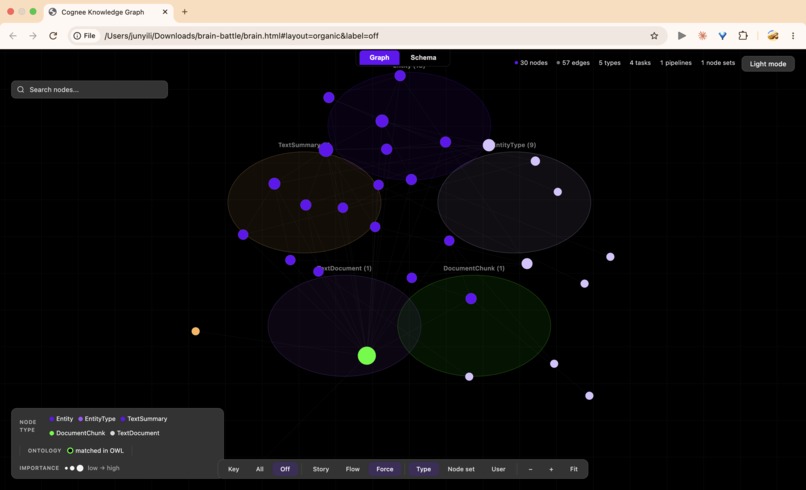Select the Key label option
This screenshot has width=806, height=490.
[x=233, y=469]
